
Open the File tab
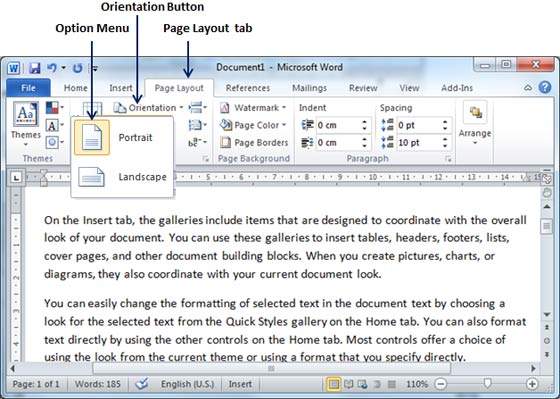(x=28, y=88)
